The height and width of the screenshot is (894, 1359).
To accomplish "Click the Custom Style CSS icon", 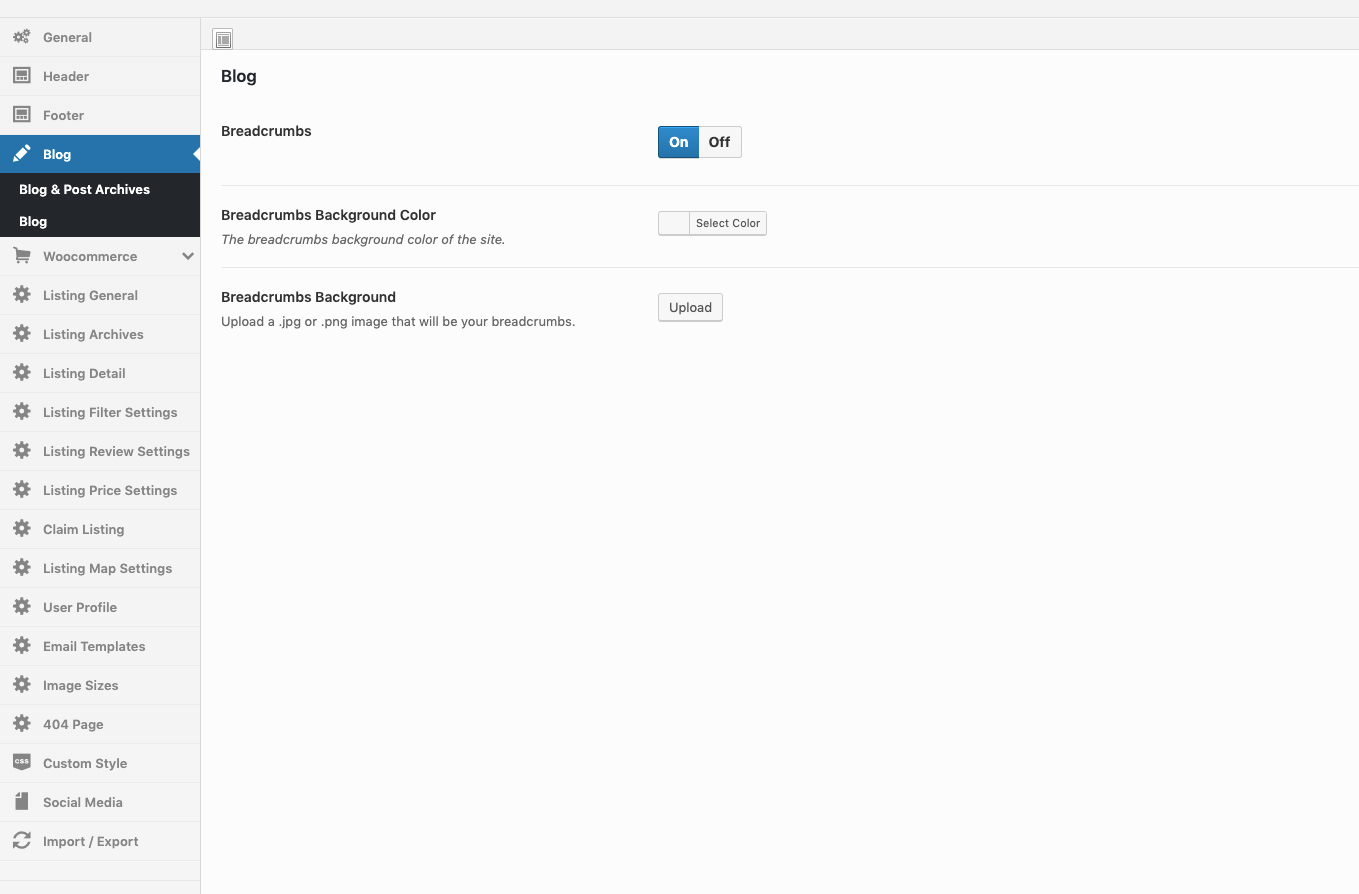I will tap(21, 763).
